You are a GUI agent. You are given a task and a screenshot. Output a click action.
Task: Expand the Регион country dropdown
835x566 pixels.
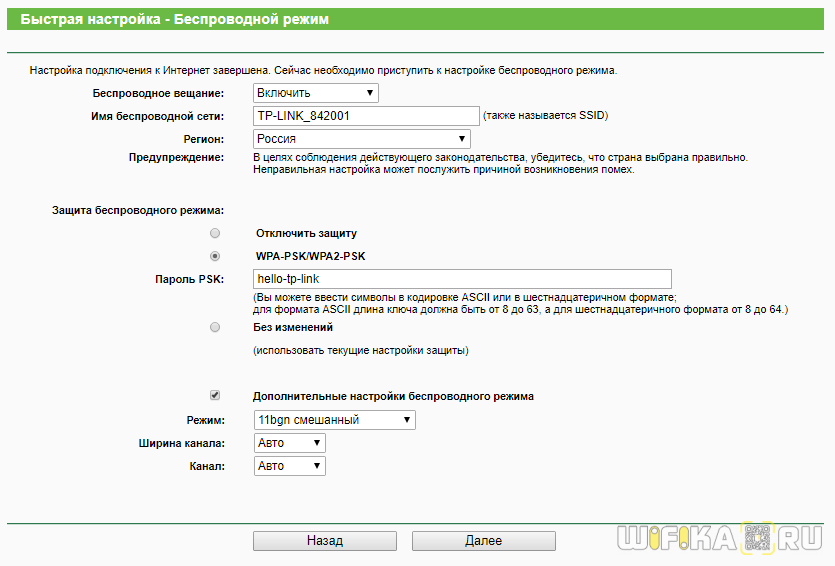click(361, 139)
